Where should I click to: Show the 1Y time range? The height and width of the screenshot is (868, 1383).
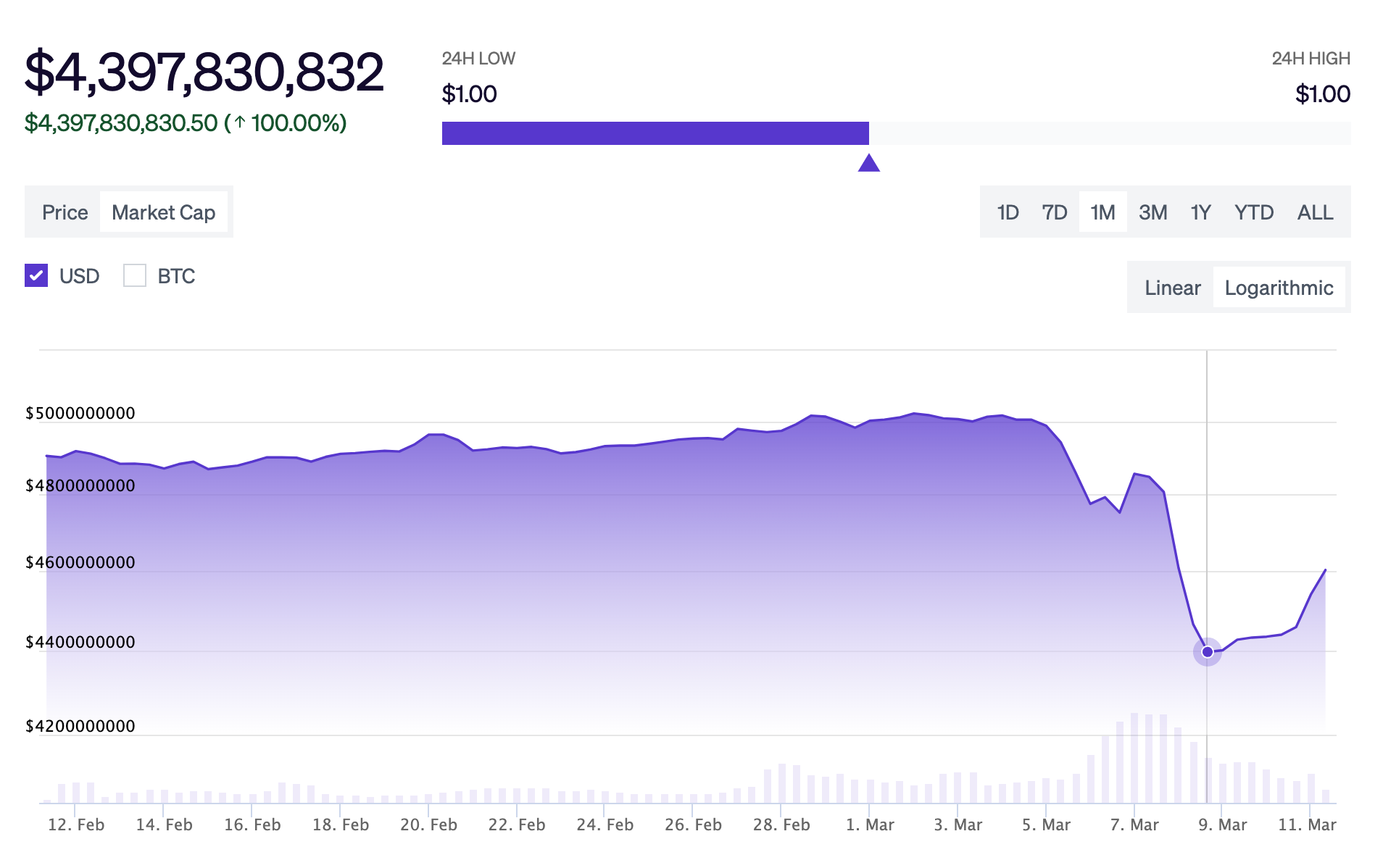tap(1200, 212)
